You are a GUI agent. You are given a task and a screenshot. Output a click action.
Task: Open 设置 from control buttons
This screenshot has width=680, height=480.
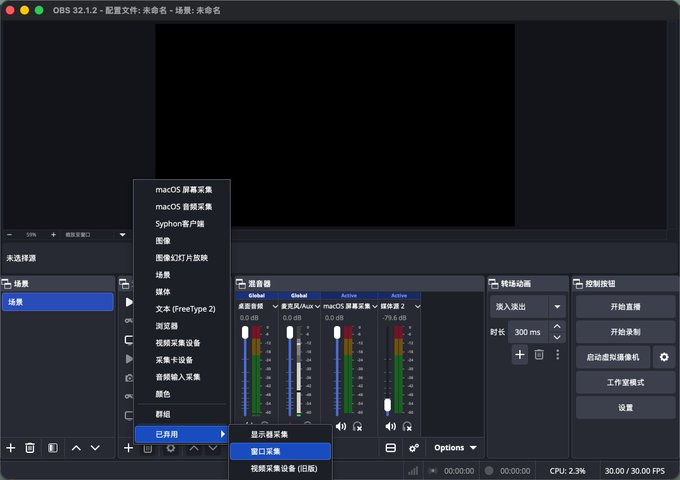(x=625, y=408)
